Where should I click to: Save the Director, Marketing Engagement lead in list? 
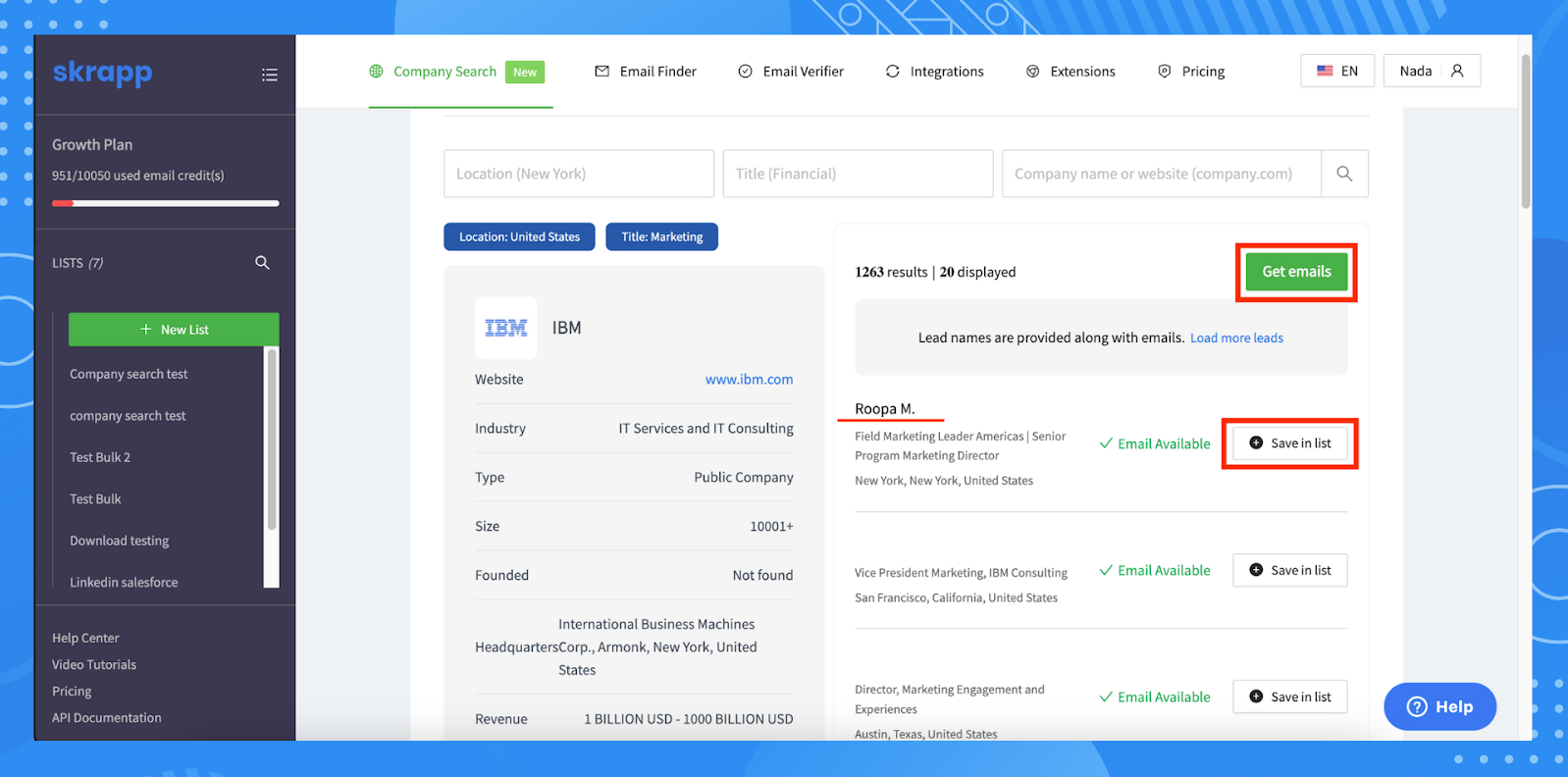(1289, 697)
